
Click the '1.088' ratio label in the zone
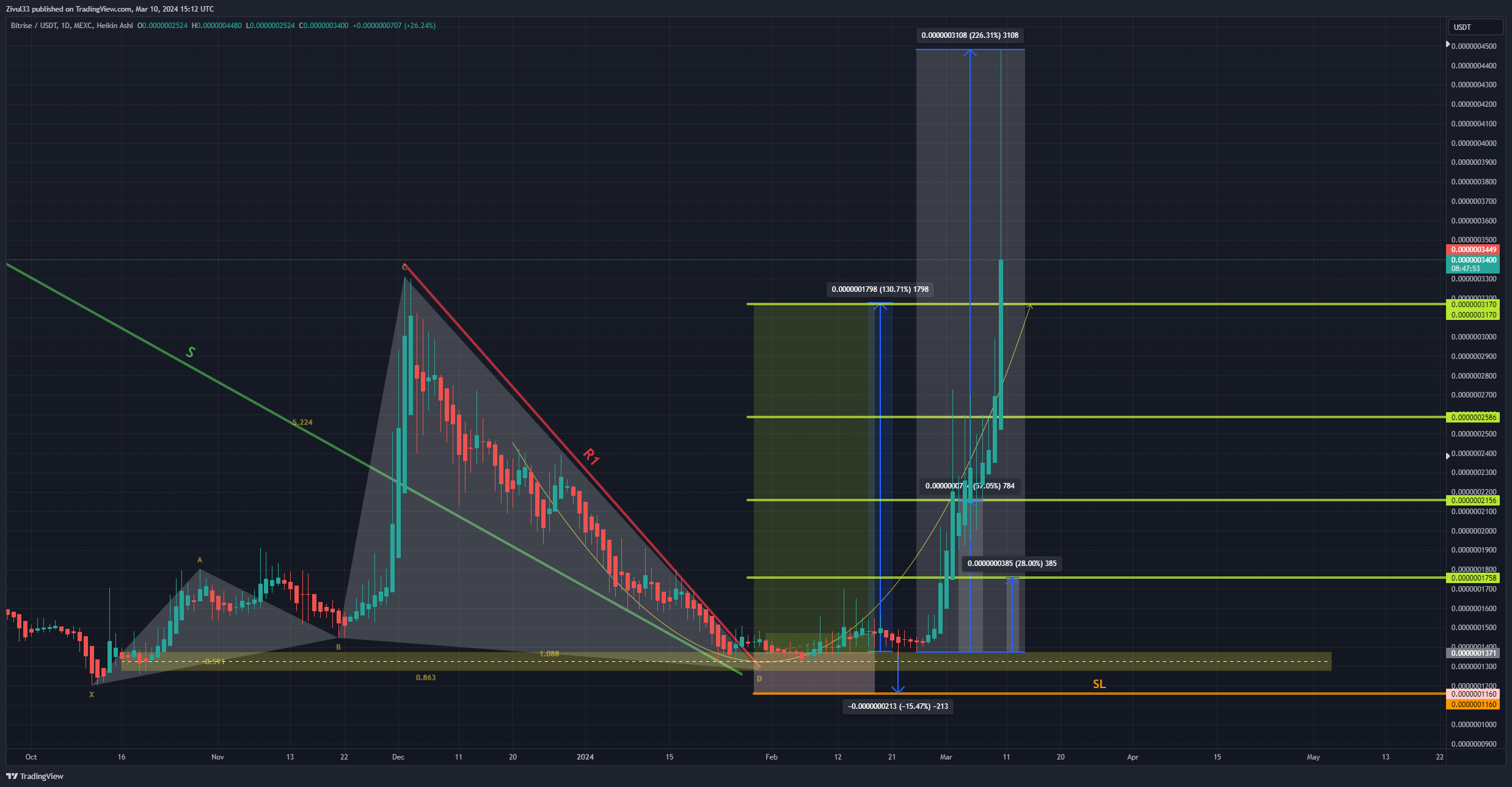coord(549,654)
